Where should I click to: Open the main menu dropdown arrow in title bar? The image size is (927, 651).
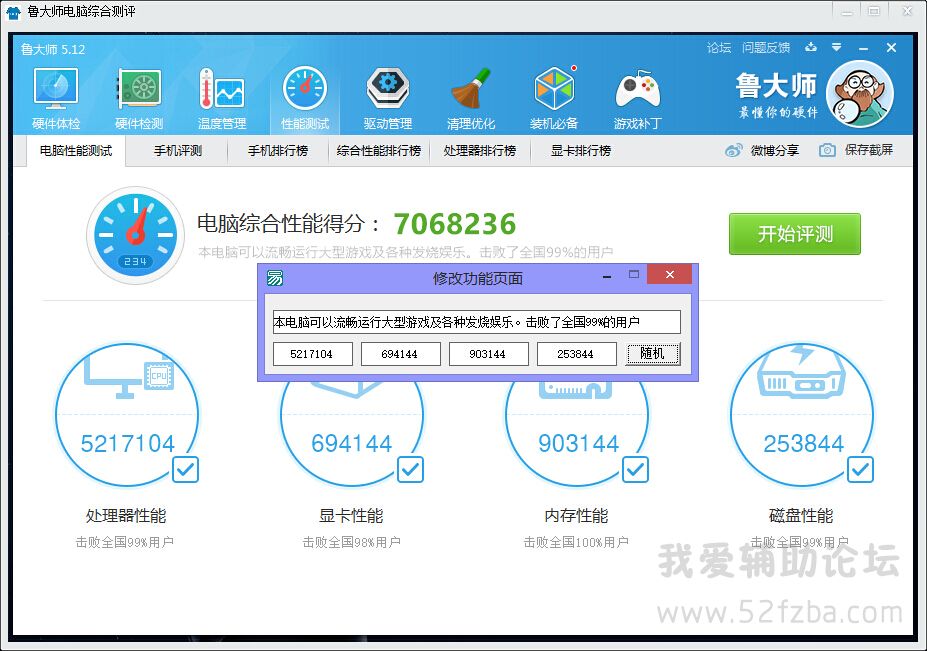836,47
